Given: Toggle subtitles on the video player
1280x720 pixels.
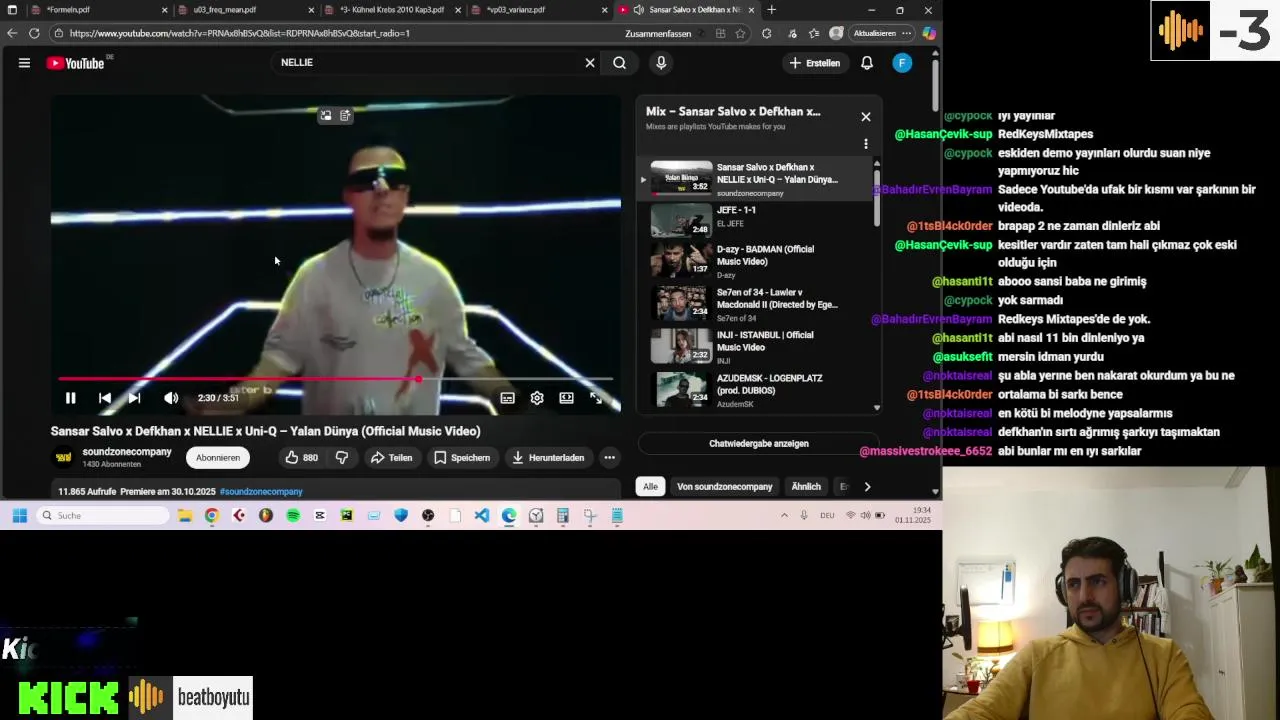Looking at the screenshot, I should click(x=508, y=398).
